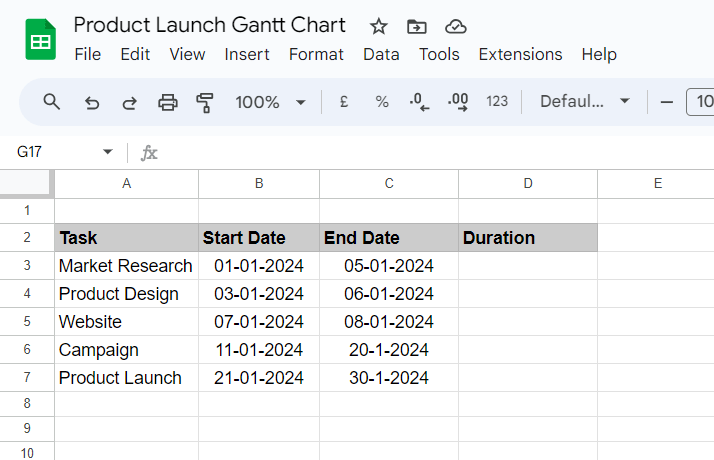Click the Google Sheets home logo

(x=40, y=40)
